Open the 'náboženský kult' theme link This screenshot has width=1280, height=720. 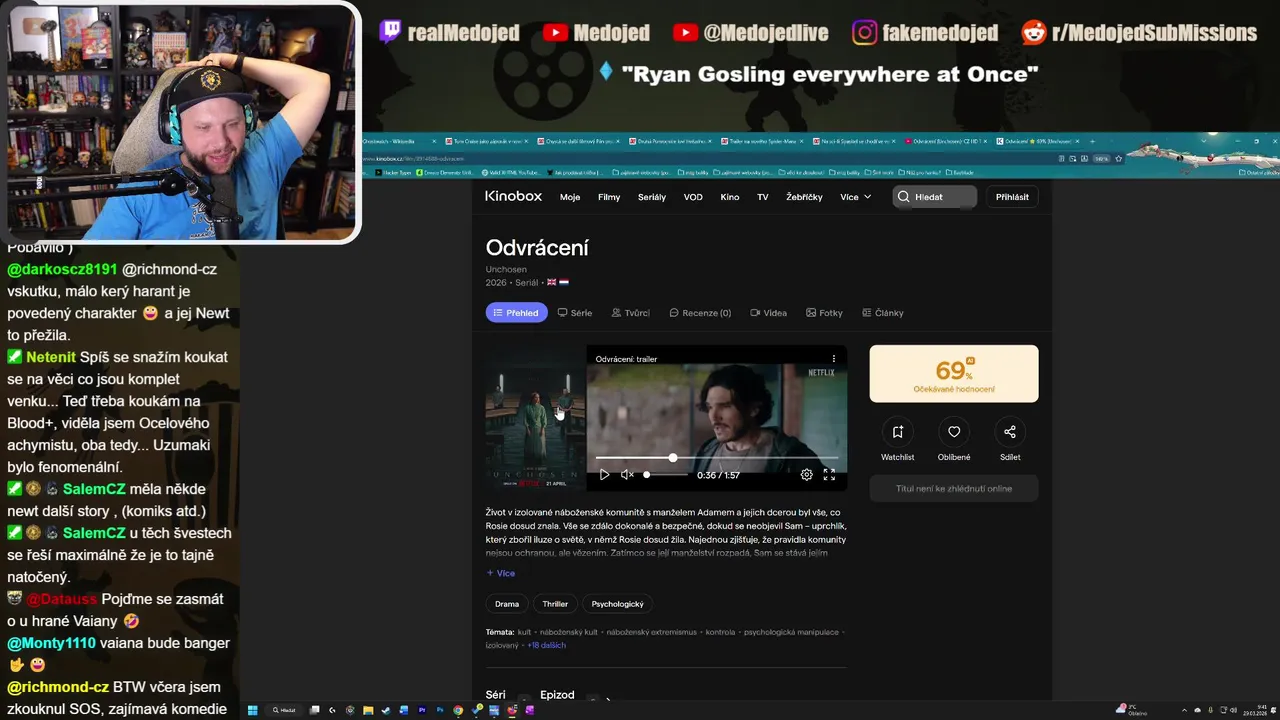tap(567, 632)
